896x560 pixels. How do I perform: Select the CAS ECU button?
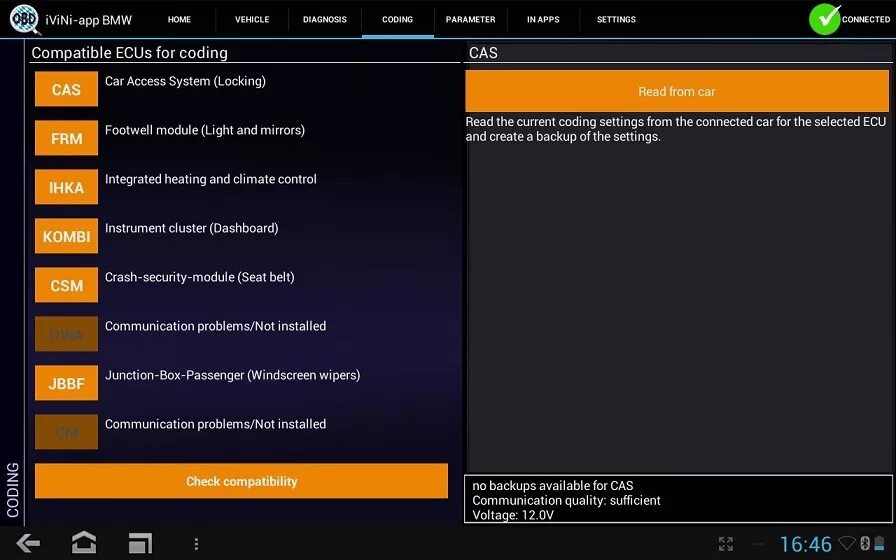pos(66,89)
